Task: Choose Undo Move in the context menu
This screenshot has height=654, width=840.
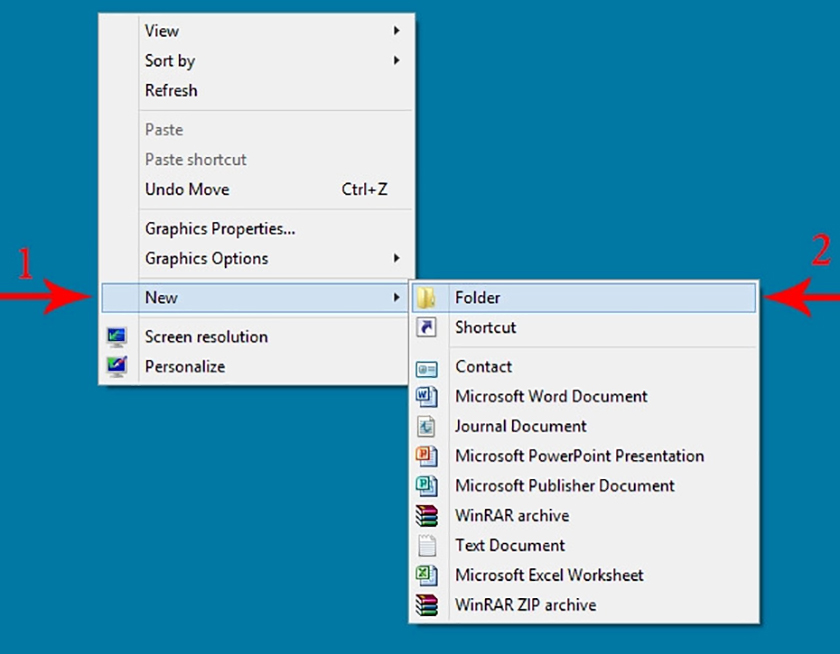Action: [x=187, y=189]
